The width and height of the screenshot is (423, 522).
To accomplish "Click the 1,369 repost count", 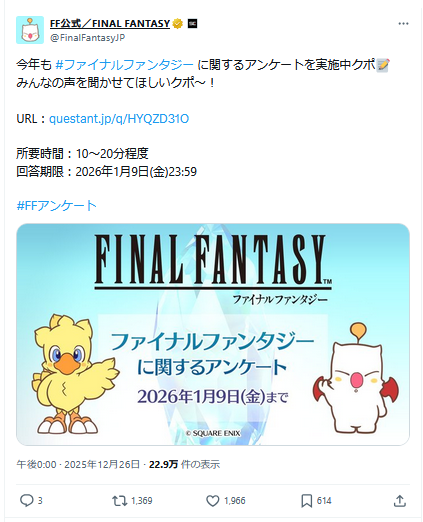I will [142, 501].
